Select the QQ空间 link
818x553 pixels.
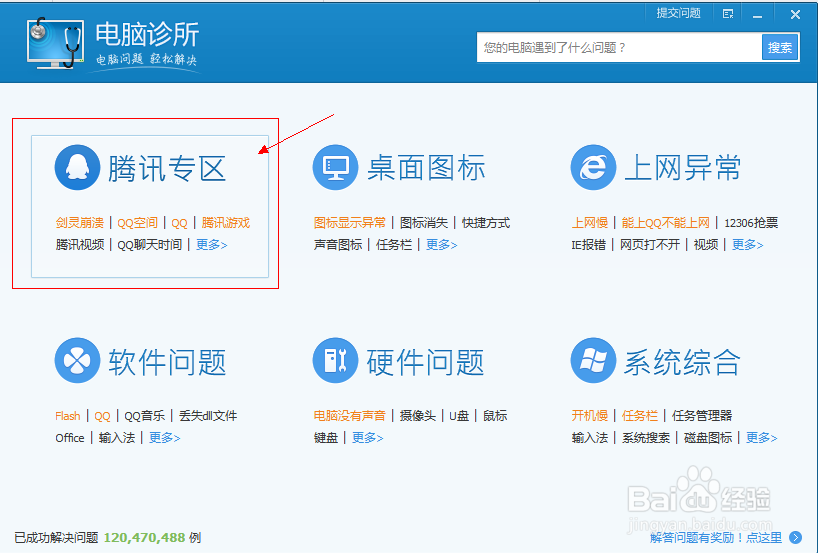click(x=137, y=223)
